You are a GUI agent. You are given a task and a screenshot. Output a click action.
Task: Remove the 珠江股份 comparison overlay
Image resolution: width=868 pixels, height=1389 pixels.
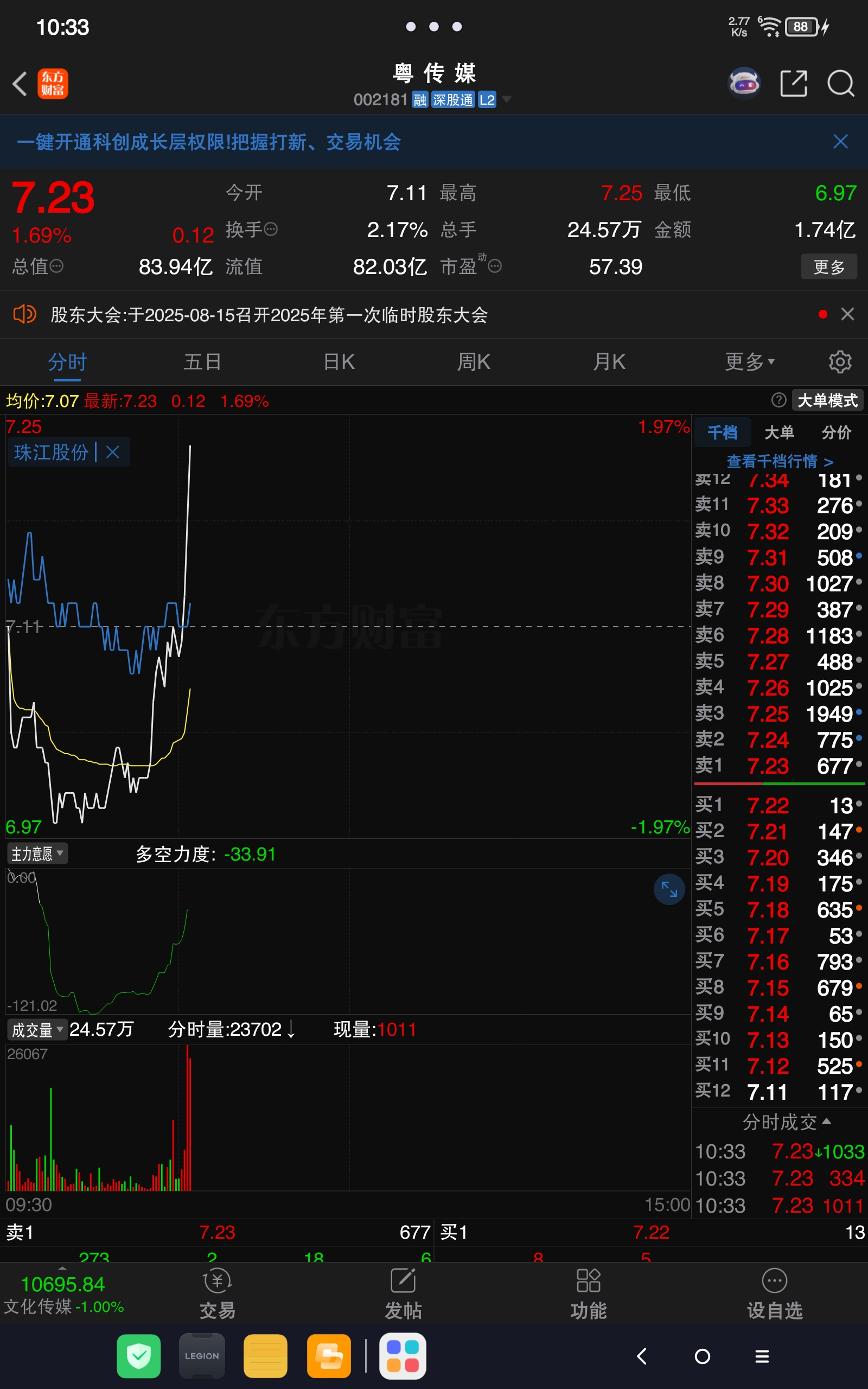[113, 453]
